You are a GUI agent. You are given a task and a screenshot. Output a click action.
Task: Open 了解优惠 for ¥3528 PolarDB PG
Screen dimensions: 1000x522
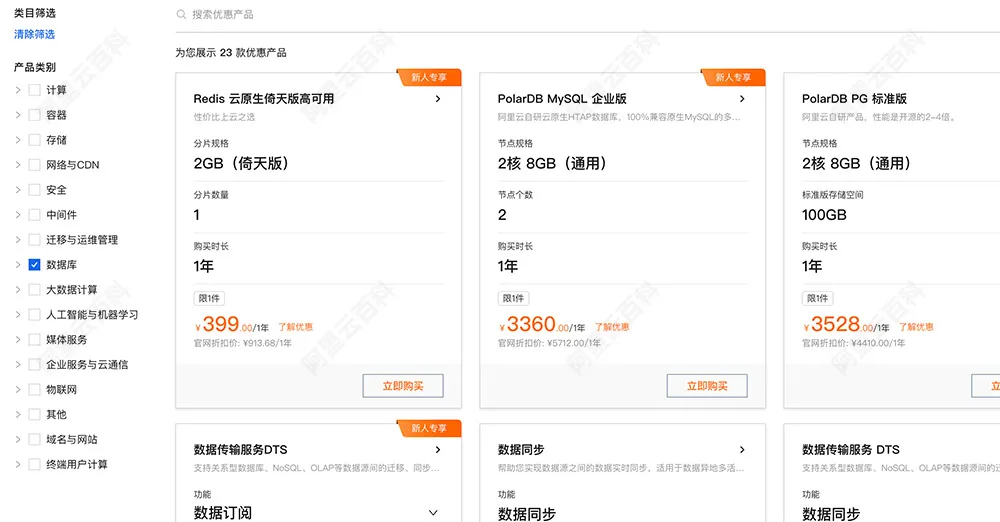[916, 327]
